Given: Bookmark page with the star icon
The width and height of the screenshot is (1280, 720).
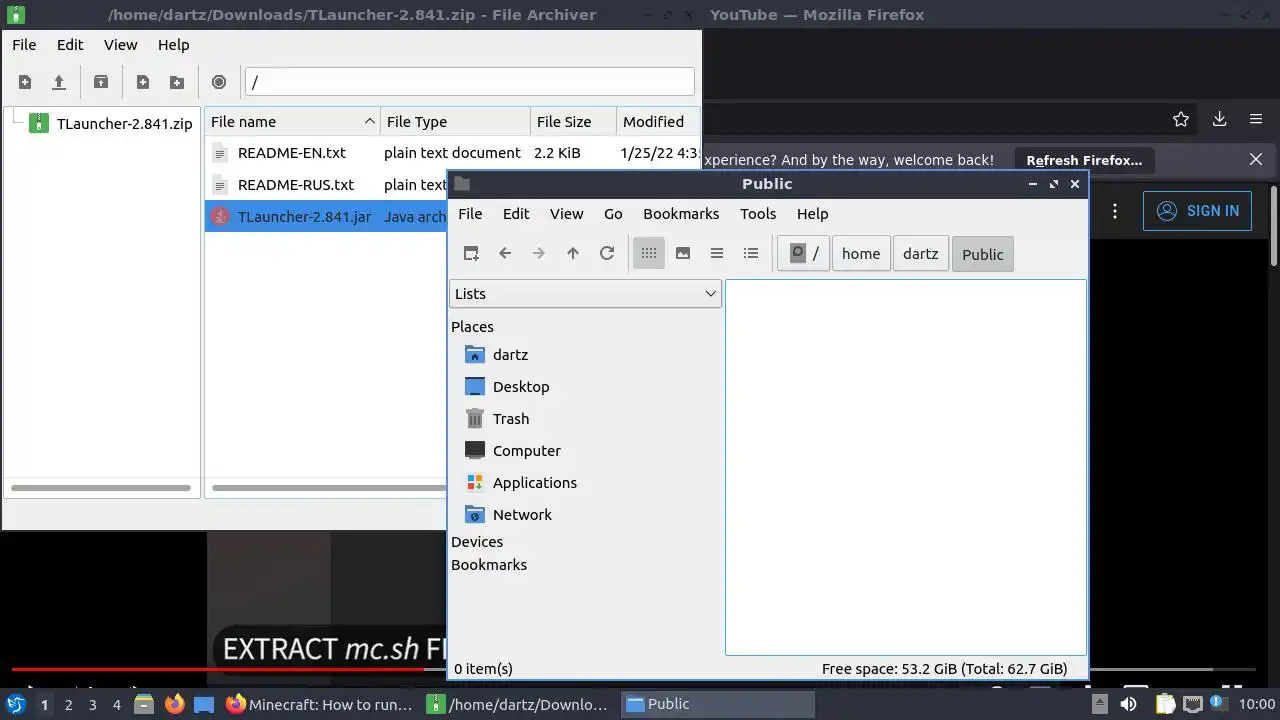Looking at the screenshot, I should (1181, 119).
